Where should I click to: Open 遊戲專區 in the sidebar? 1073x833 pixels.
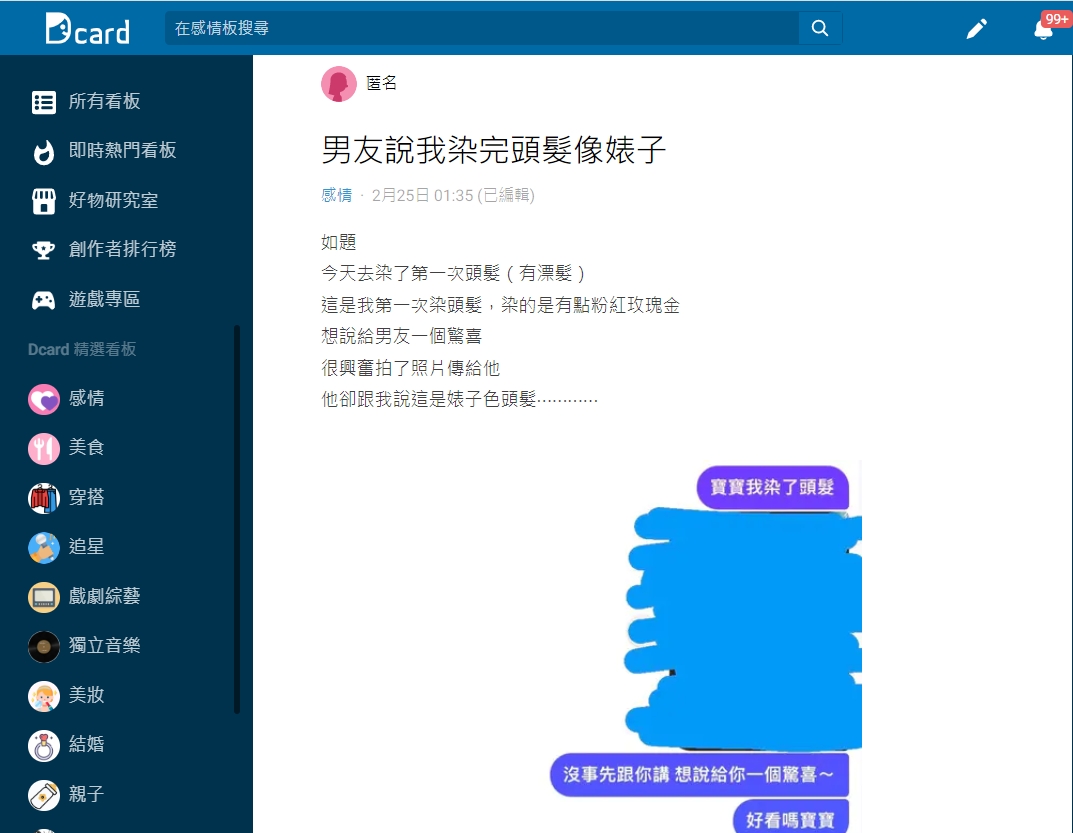104,299
